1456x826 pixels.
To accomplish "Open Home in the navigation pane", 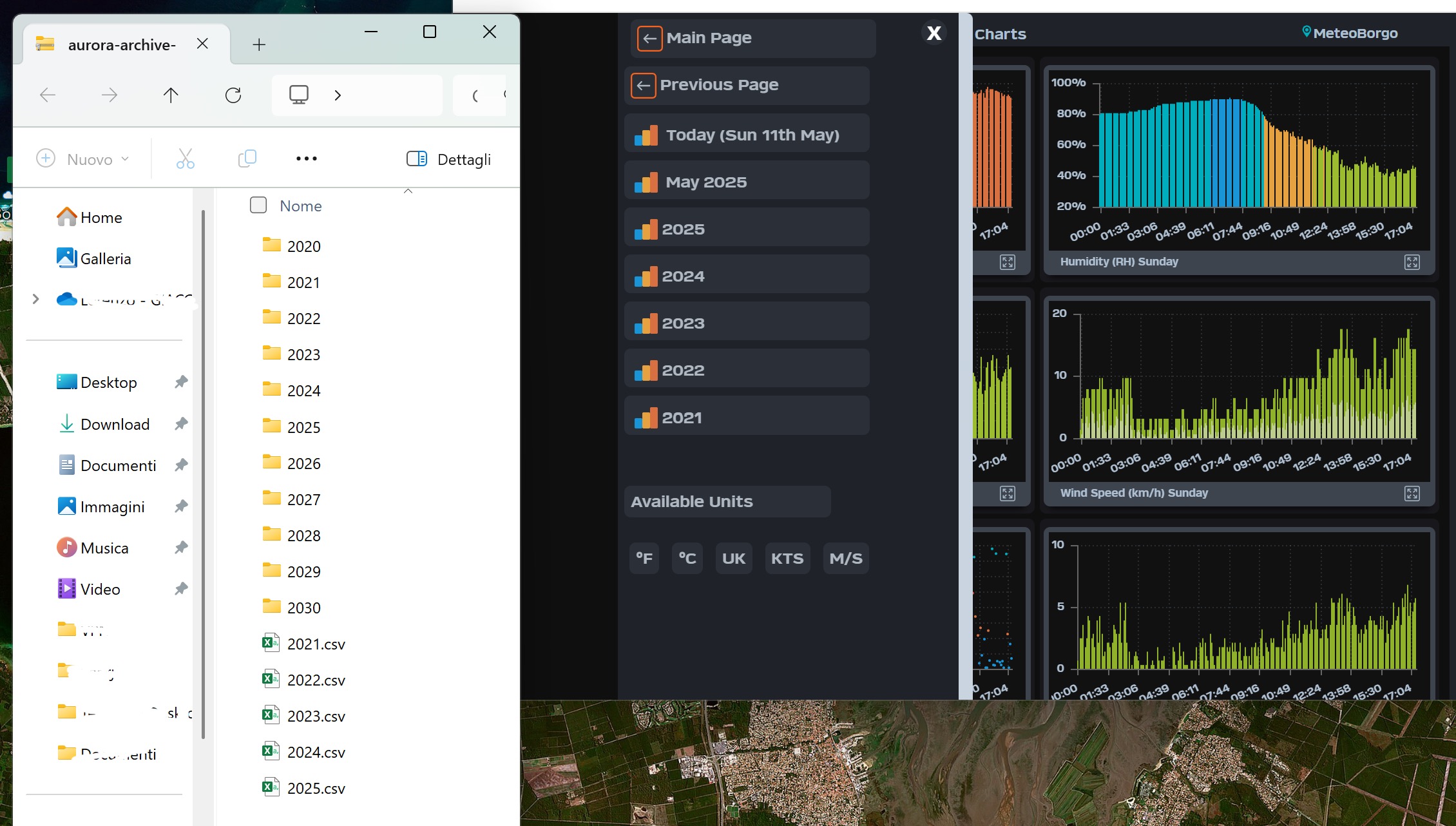I will click(x=90, y=217).
